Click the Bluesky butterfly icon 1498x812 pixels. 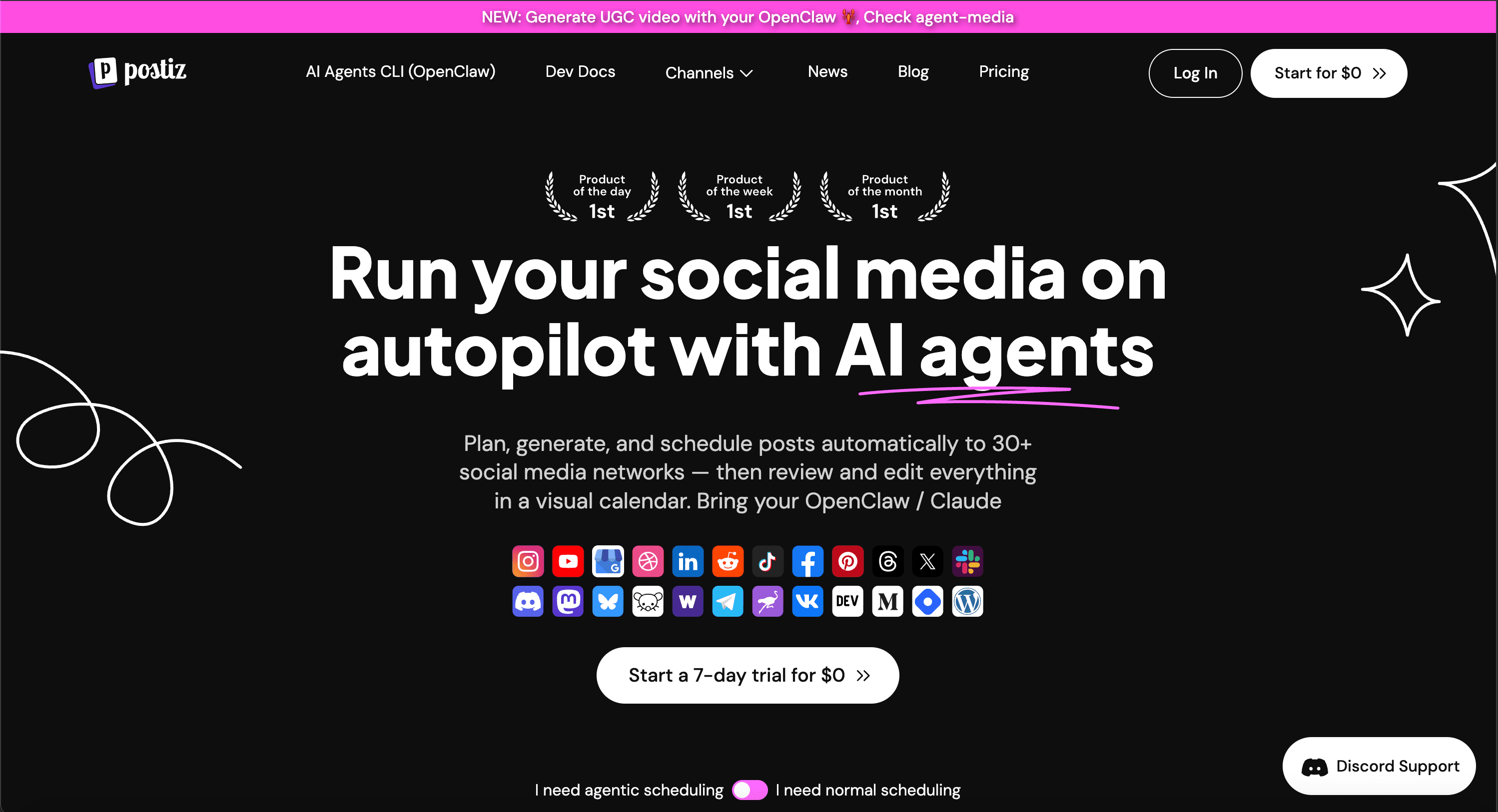tap(608, 601)
